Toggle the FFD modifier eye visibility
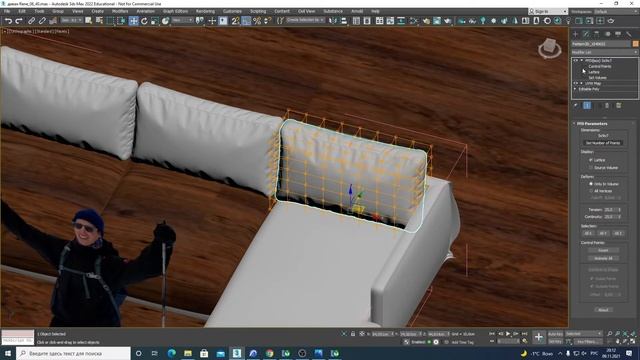The height and width of the screenshot is (360, 640). coord(576,60)
